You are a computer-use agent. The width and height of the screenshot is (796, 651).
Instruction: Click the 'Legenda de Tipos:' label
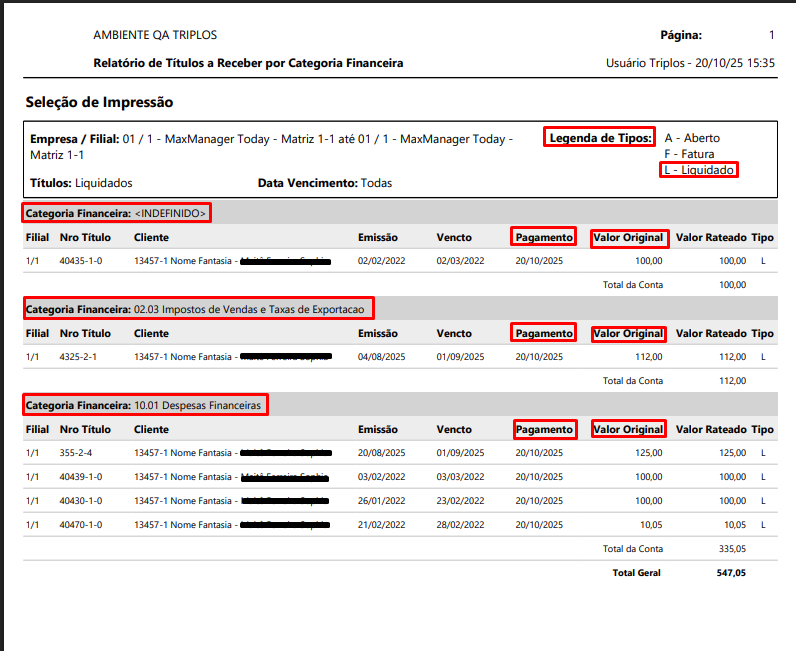pyautogui.click(x=600, y=138)
